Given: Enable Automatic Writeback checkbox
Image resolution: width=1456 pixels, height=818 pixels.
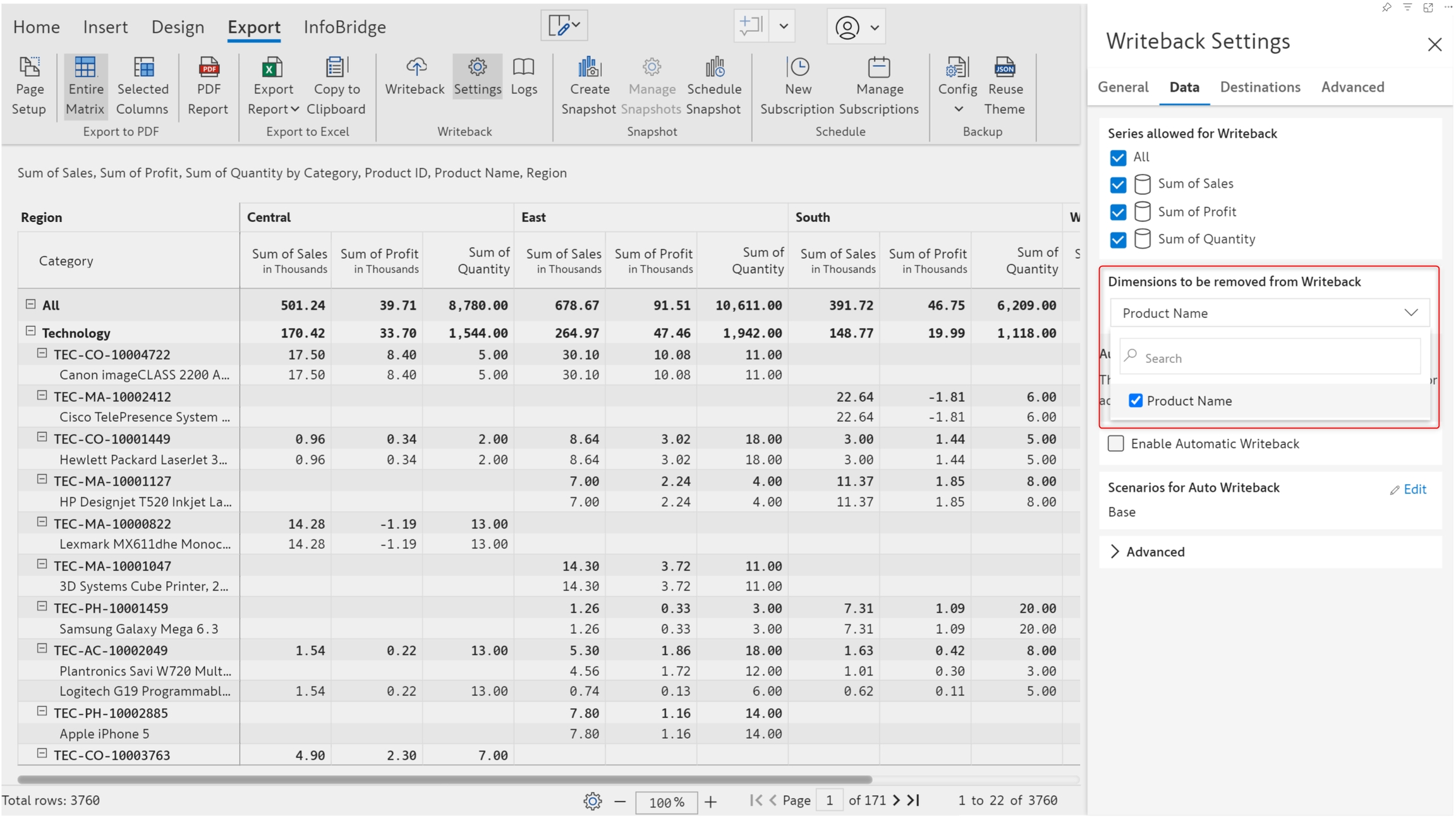Looking at the screenshot, I should coord(1116,444).
